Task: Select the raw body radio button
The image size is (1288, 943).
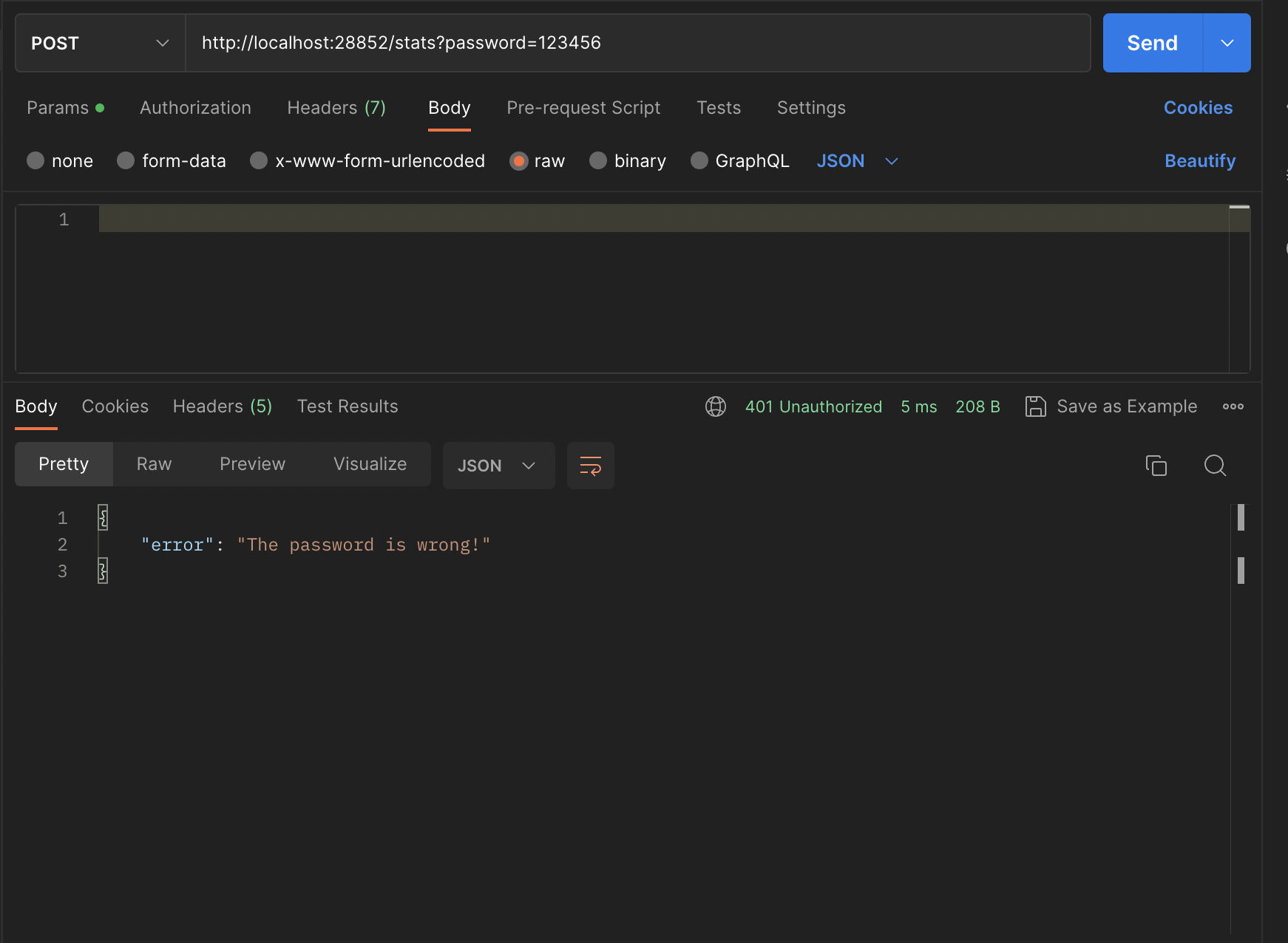Action: point(520,160)
